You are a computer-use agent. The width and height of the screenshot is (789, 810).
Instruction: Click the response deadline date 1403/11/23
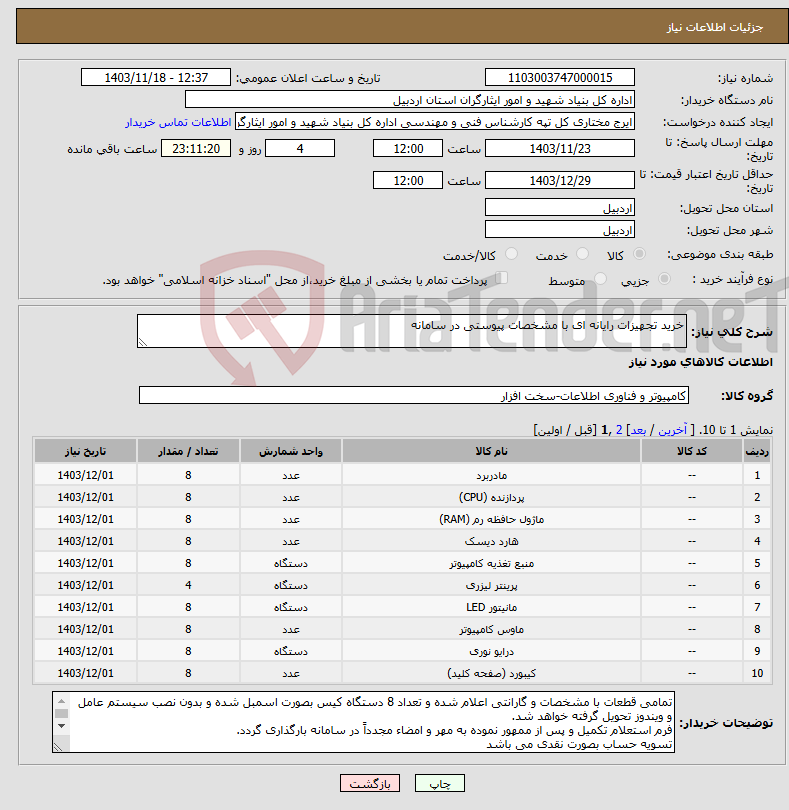pos(560,149)
